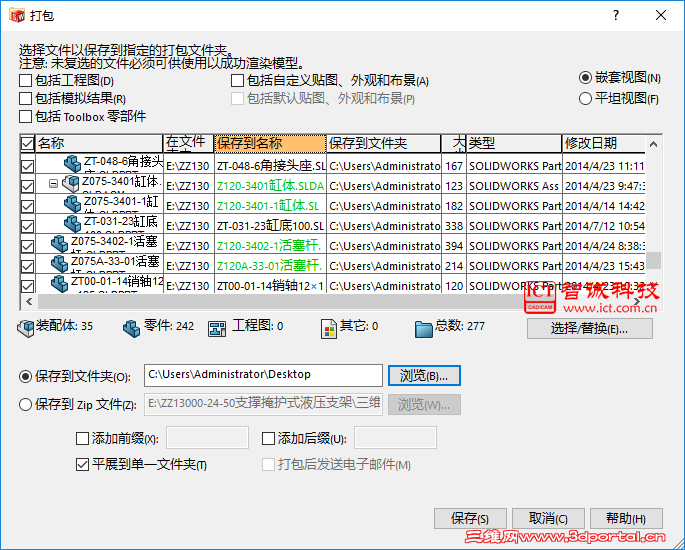Click the Z120-3401-1缸体.SL save name cell
This screenshot has height=550, width=685.
(270, 206)
